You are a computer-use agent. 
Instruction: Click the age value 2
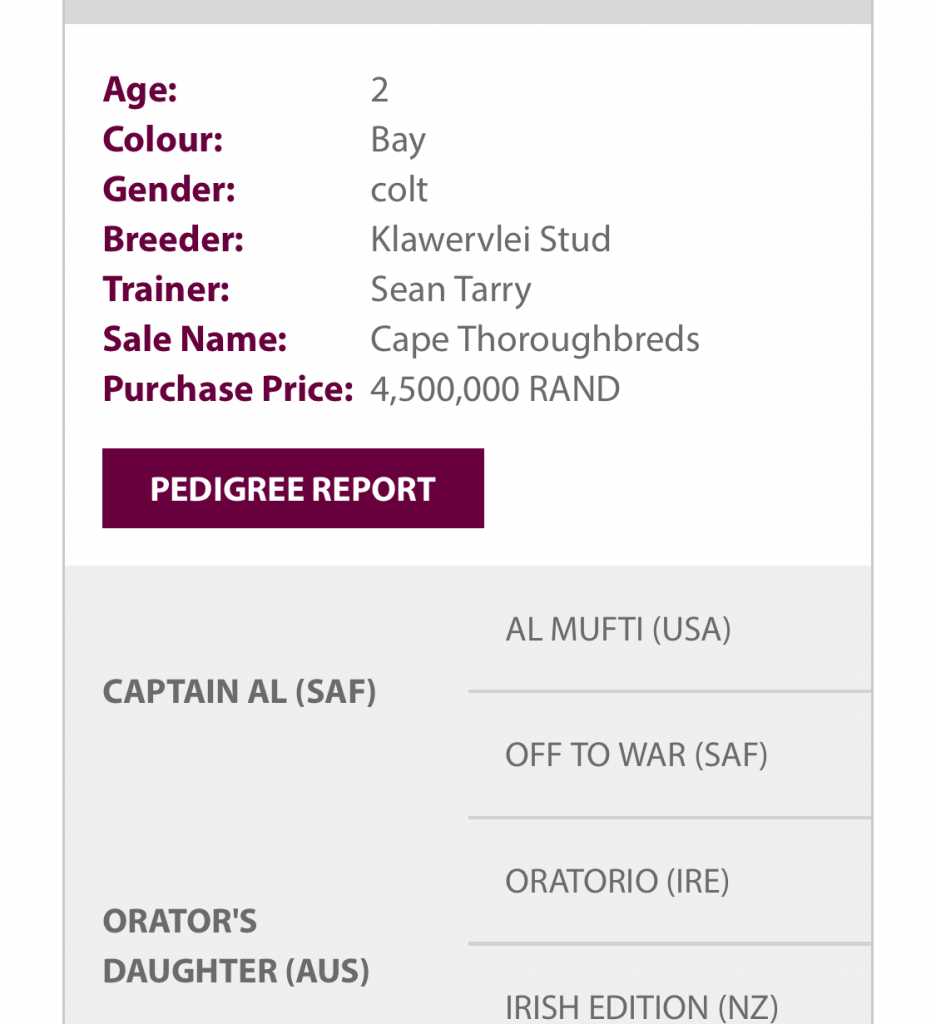[x=379, y=90]
